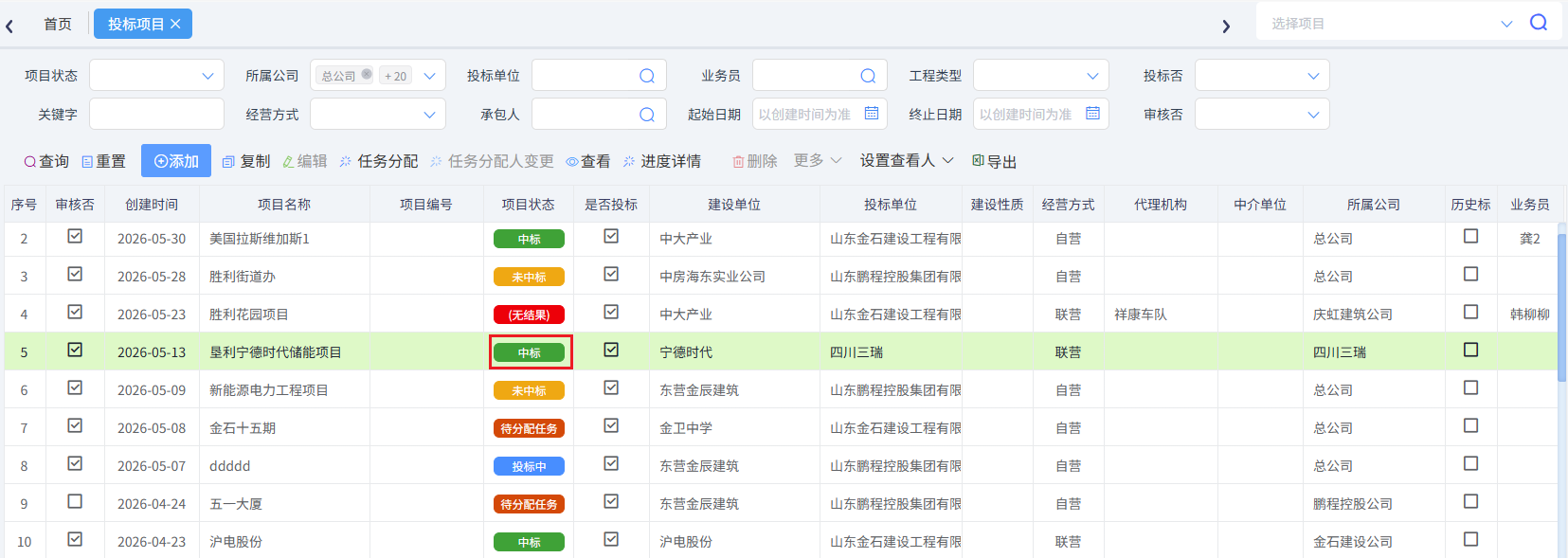Click the 2026-04-23 creation date cell
Image resolution: width=1568 pixels, height=558 pixels.
pos(152,542)
